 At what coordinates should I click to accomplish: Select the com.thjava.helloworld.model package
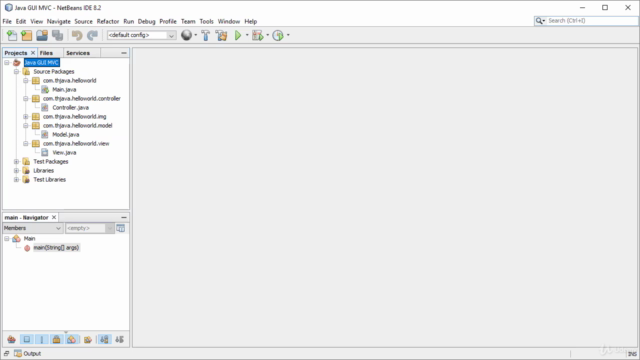point(78,125)
